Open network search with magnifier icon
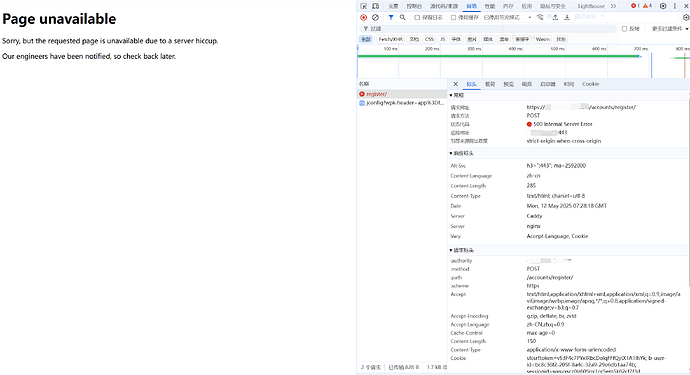 pos(403,18)
